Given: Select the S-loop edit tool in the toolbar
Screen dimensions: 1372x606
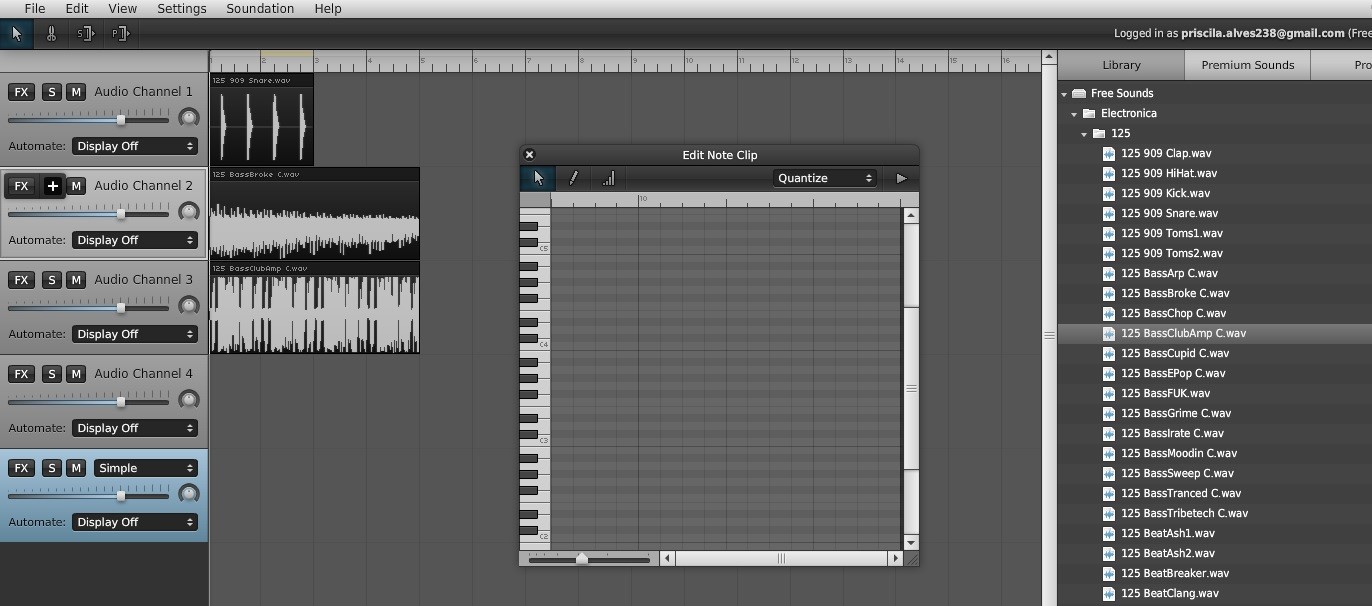Looking at the screenshot, I should click(85, 33).
